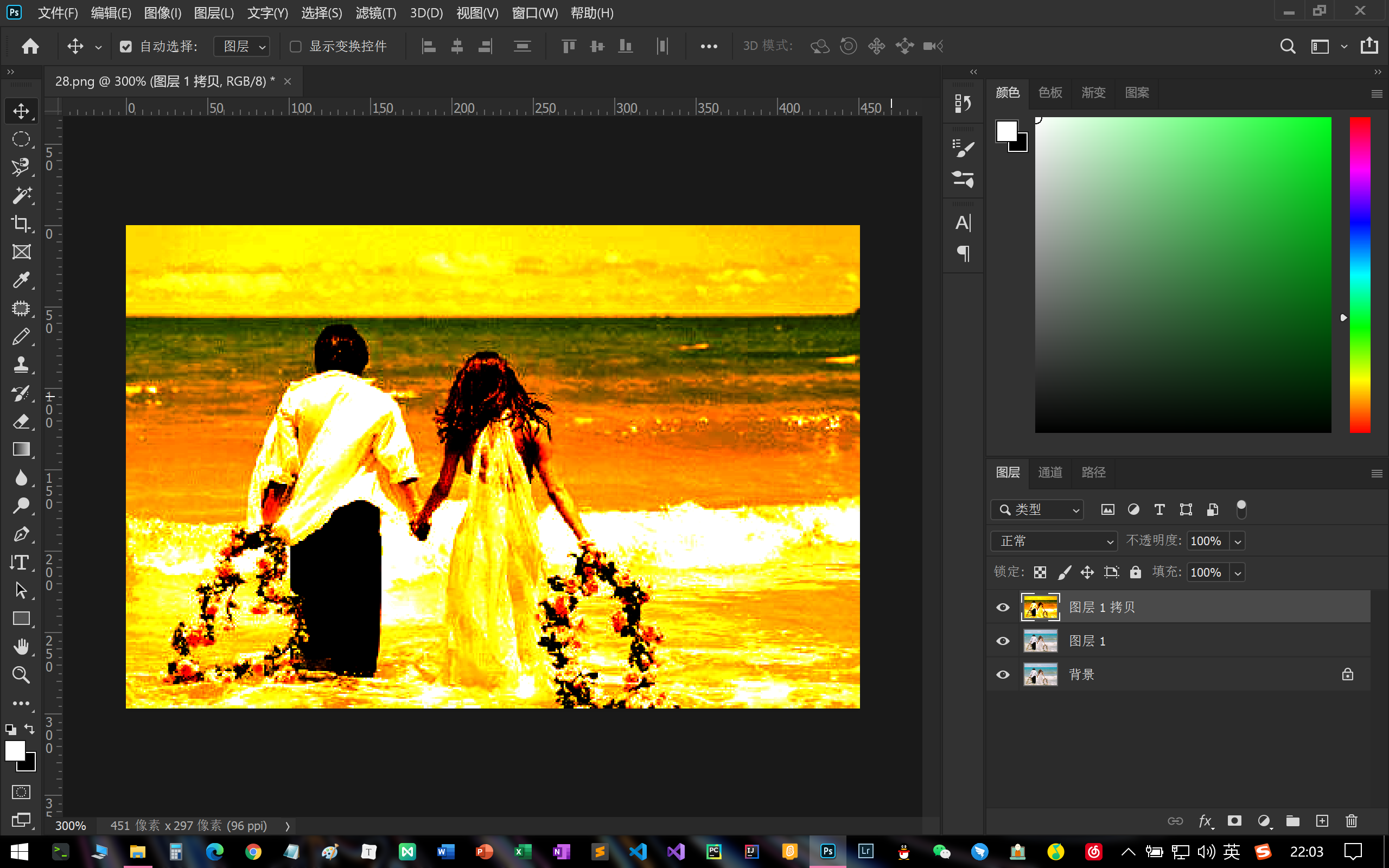1389x868 pixels.
Task: Click more alignment options ellipsis
Action: click(709, 47)
